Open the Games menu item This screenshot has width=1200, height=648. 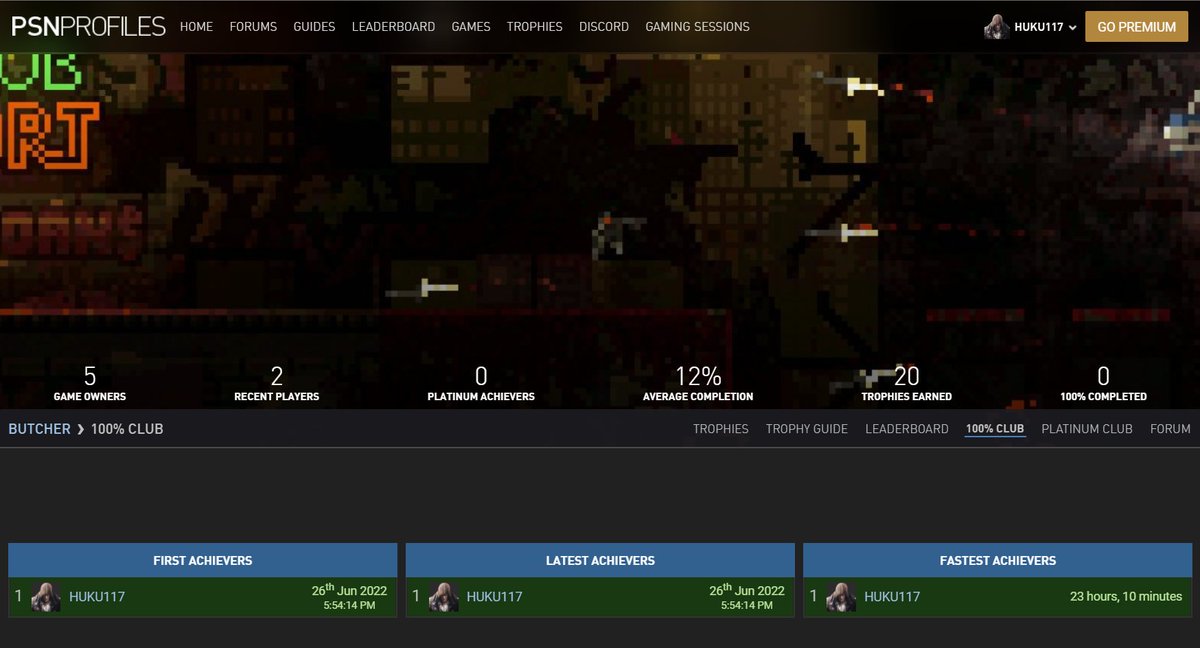[x=471, y=27]
